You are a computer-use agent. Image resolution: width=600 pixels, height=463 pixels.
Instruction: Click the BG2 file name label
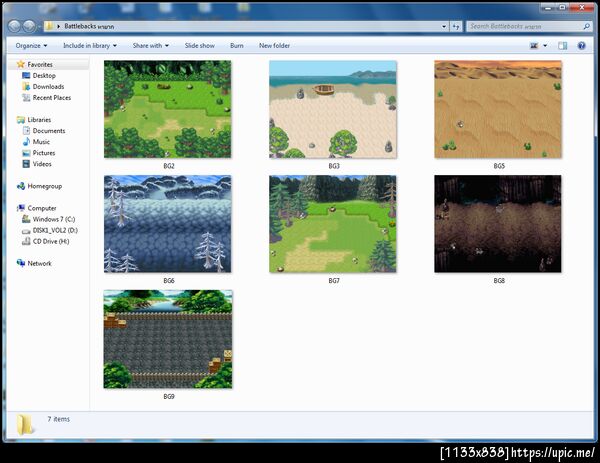coord(169,166)
